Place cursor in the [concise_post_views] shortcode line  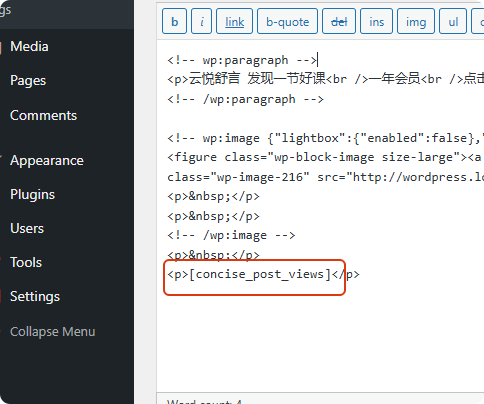(263, 274)
